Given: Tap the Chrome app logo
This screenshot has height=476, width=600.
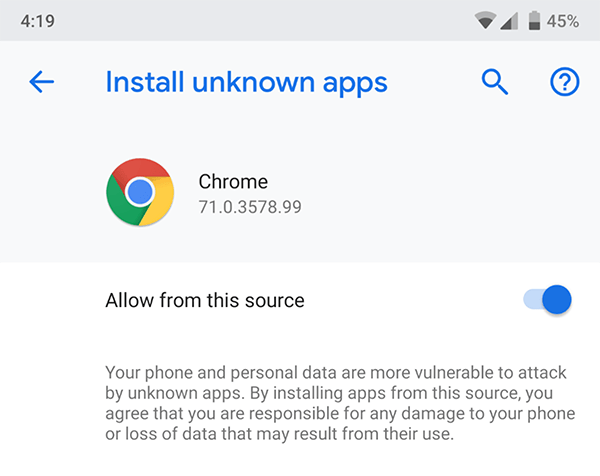Looking at the screenshot, I should pos(140,192).
